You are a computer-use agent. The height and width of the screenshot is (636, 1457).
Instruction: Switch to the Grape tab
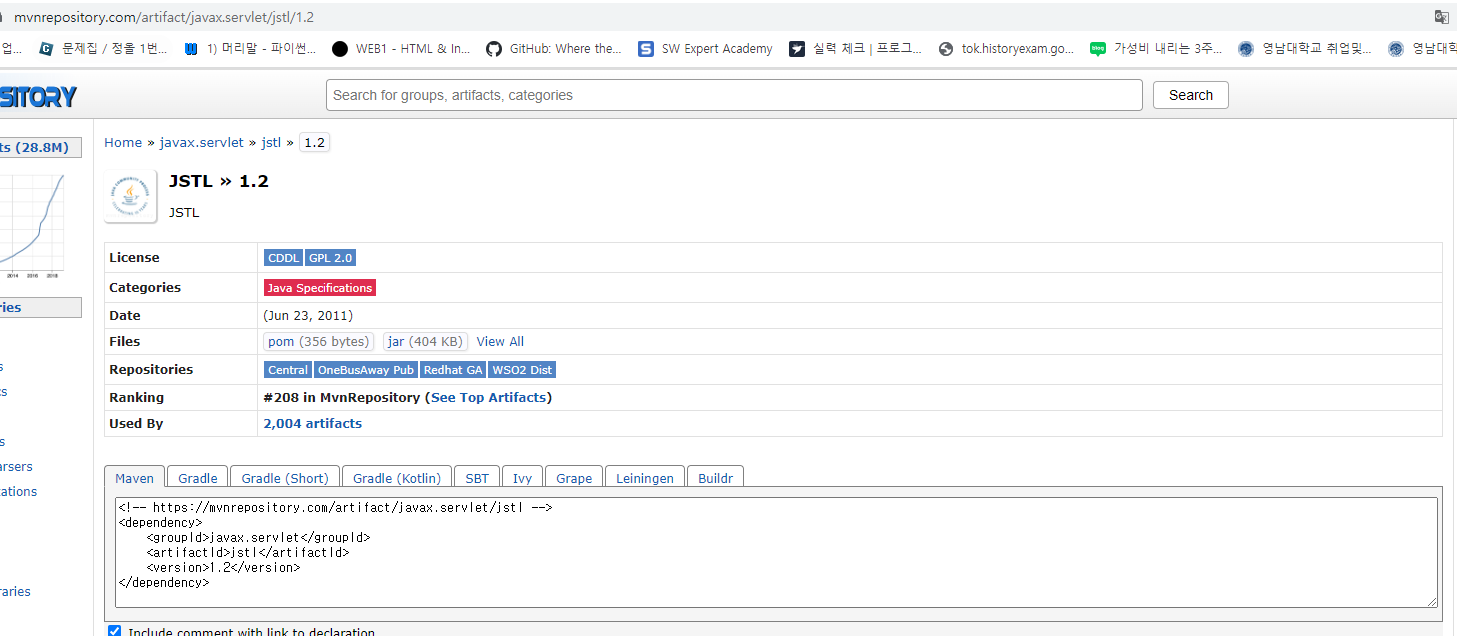[574, 478]
